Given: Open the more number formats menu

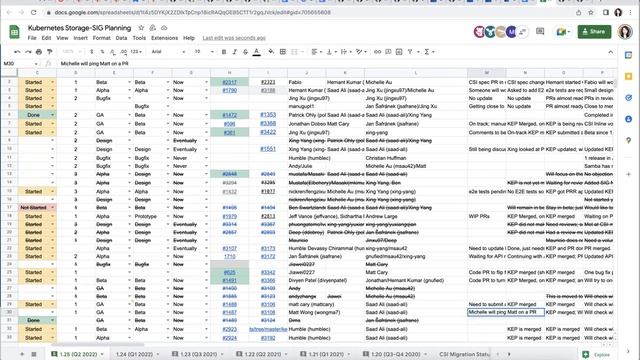Looking at the screenshot, I should click(x=136, y=52).
